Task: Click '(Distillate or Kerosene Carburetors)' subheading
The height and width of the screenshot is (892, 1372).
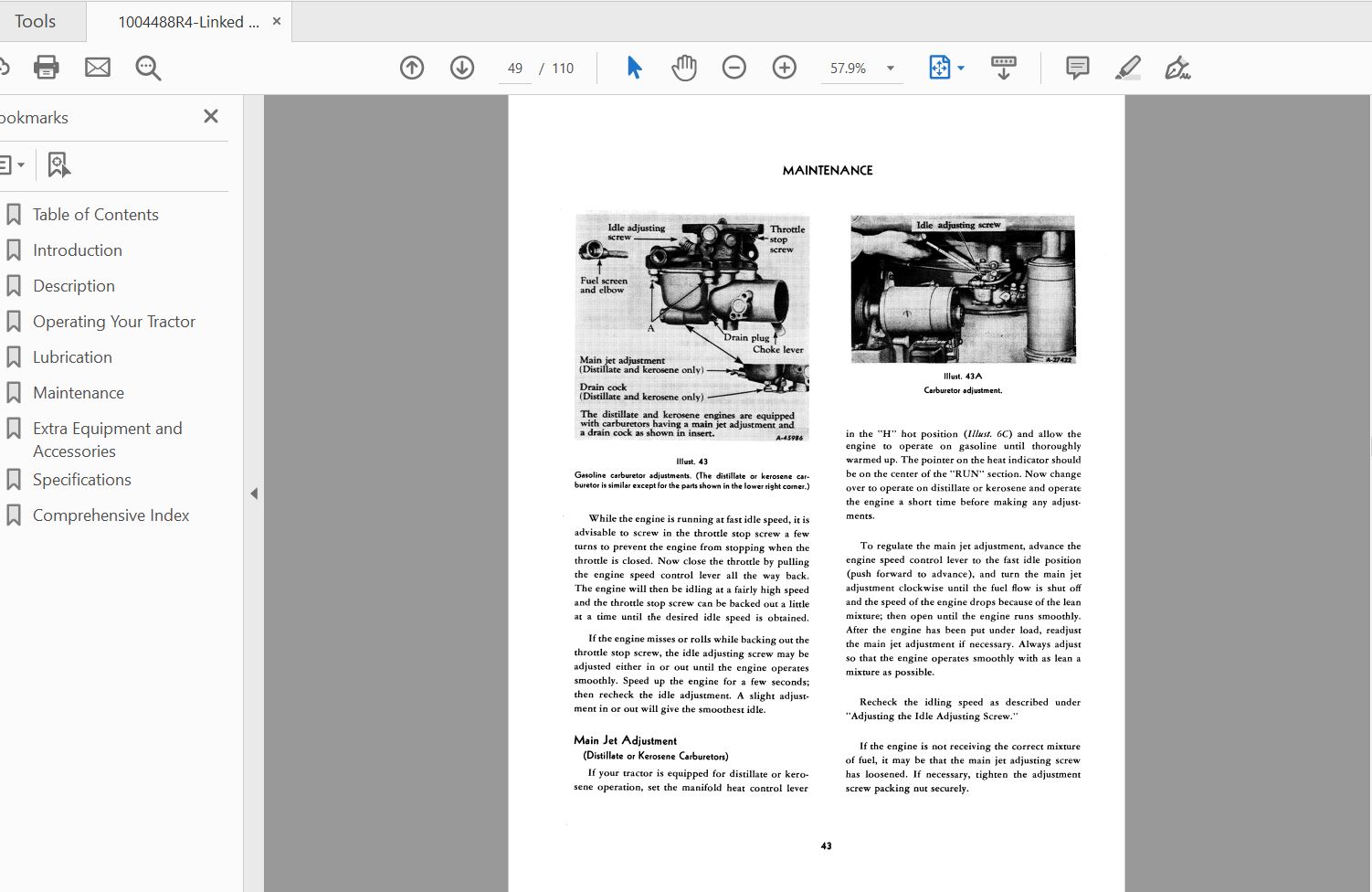Action: coord(656,756)
